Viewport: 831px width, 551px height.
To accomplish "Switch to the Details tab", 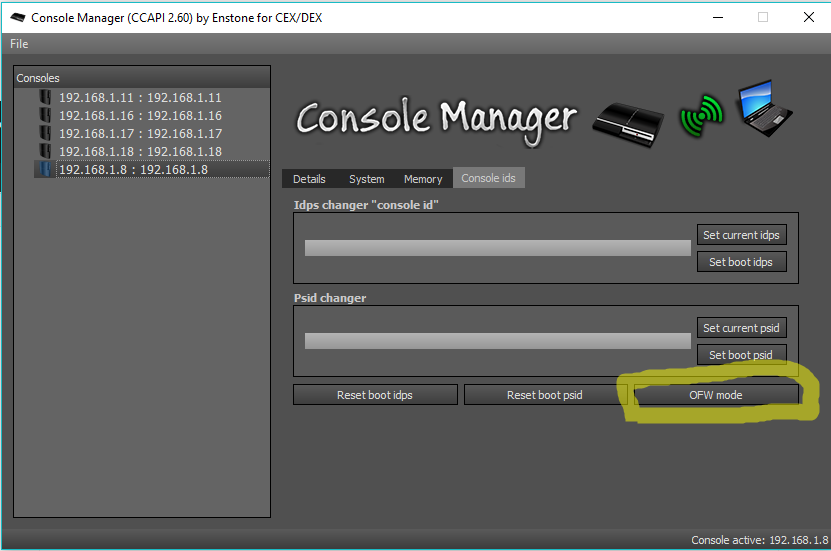I will [309, 179].
